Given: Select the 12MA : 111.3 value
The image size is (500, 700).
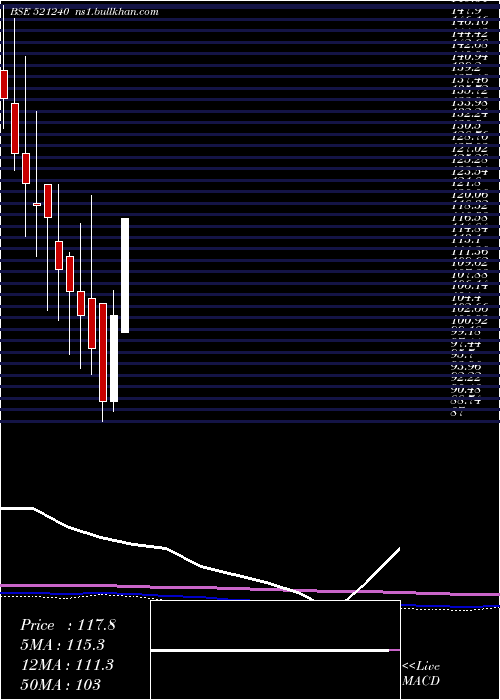Looking at the screenshot, I should click(x=68, y=665).
